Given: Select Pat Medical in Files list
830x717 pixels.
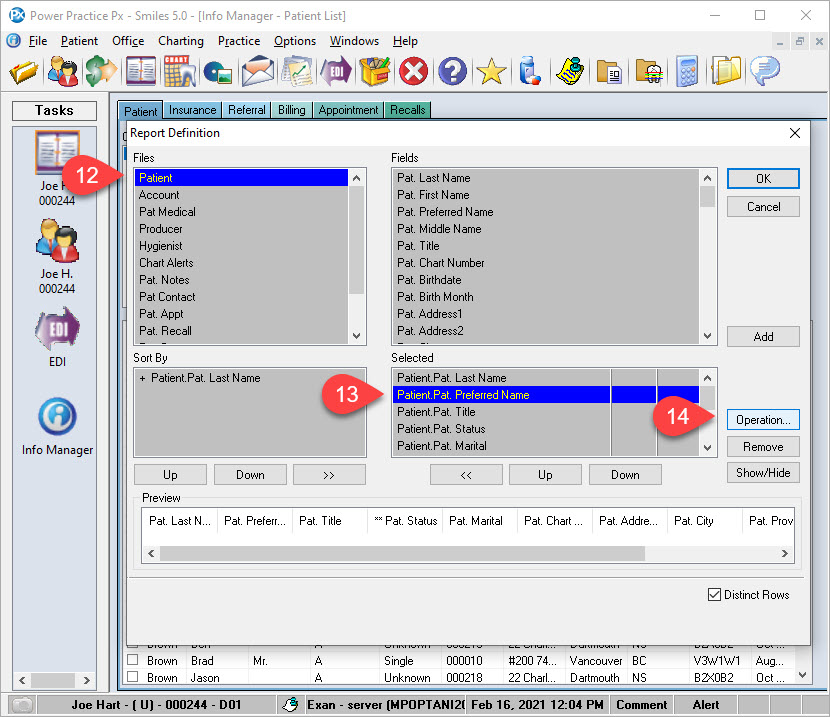Looking at the screenshot, I should tap(241, 212).
